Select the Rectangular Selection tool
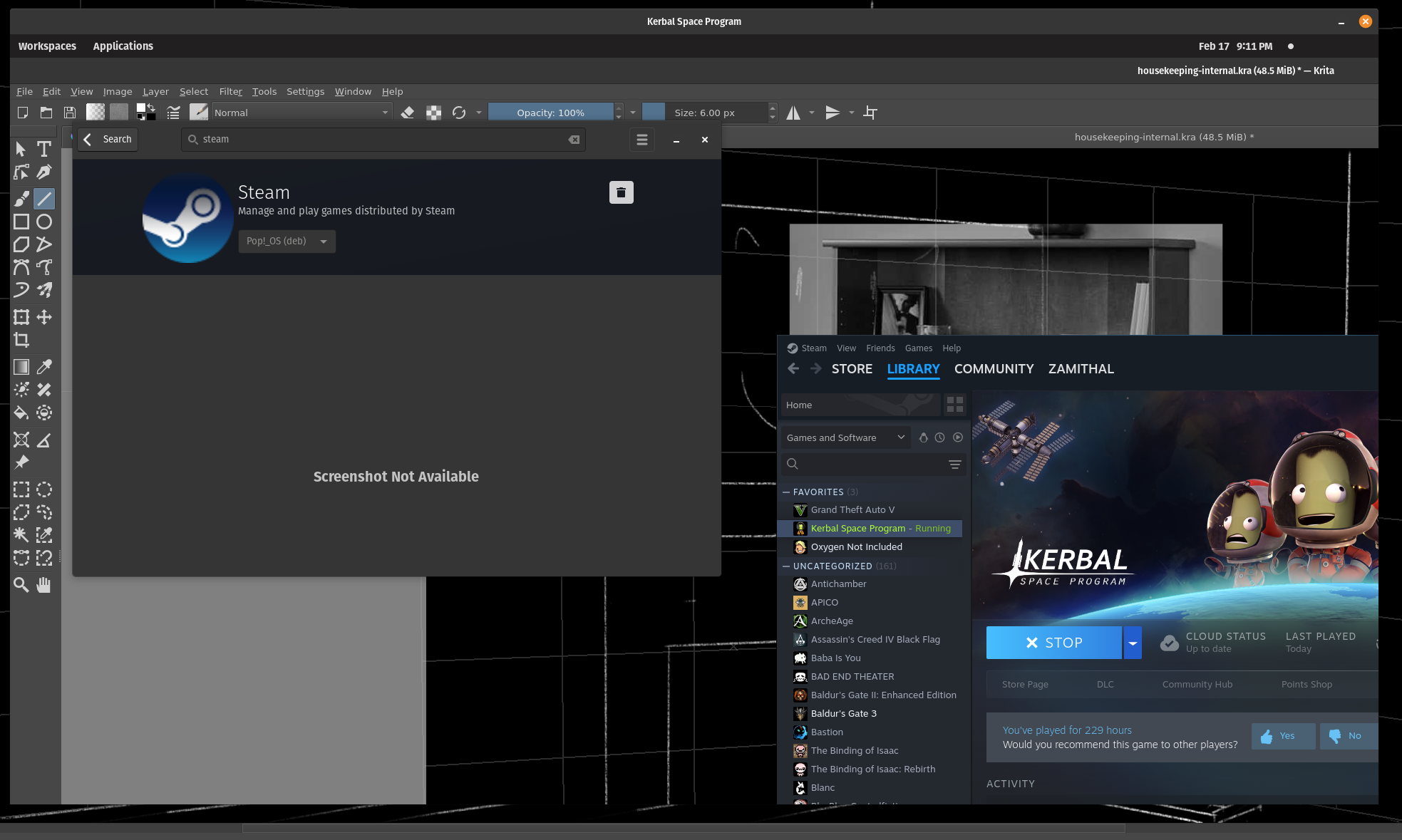The width and height of the screenshot is (1402, 840). (x=21, y=489)
